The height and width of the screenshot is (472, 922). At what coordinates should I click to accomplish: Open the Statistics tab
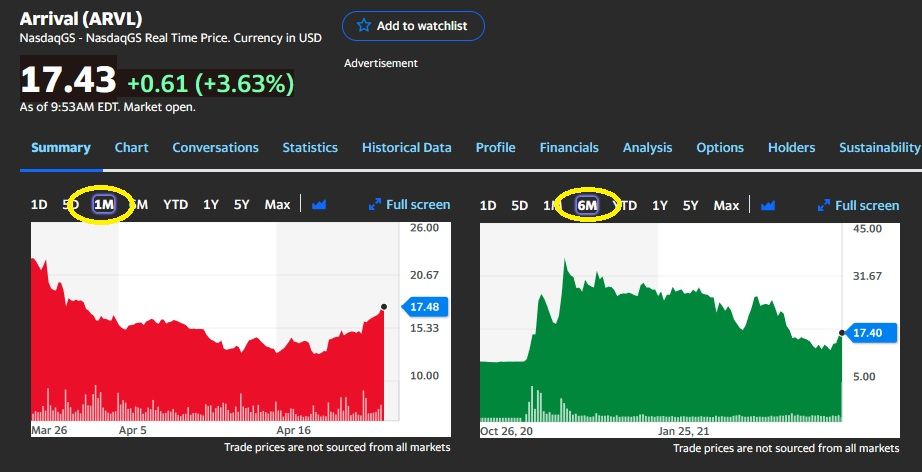[x=310, y=148]
